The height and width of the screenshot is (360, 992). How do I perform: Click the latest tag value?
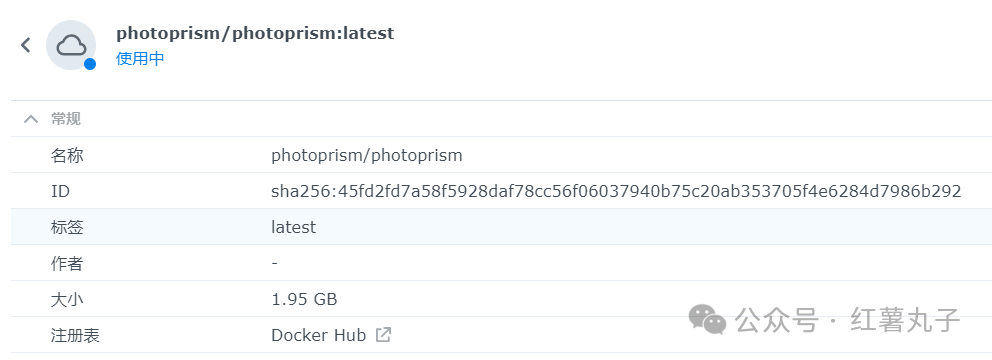(x=294, y=227)
